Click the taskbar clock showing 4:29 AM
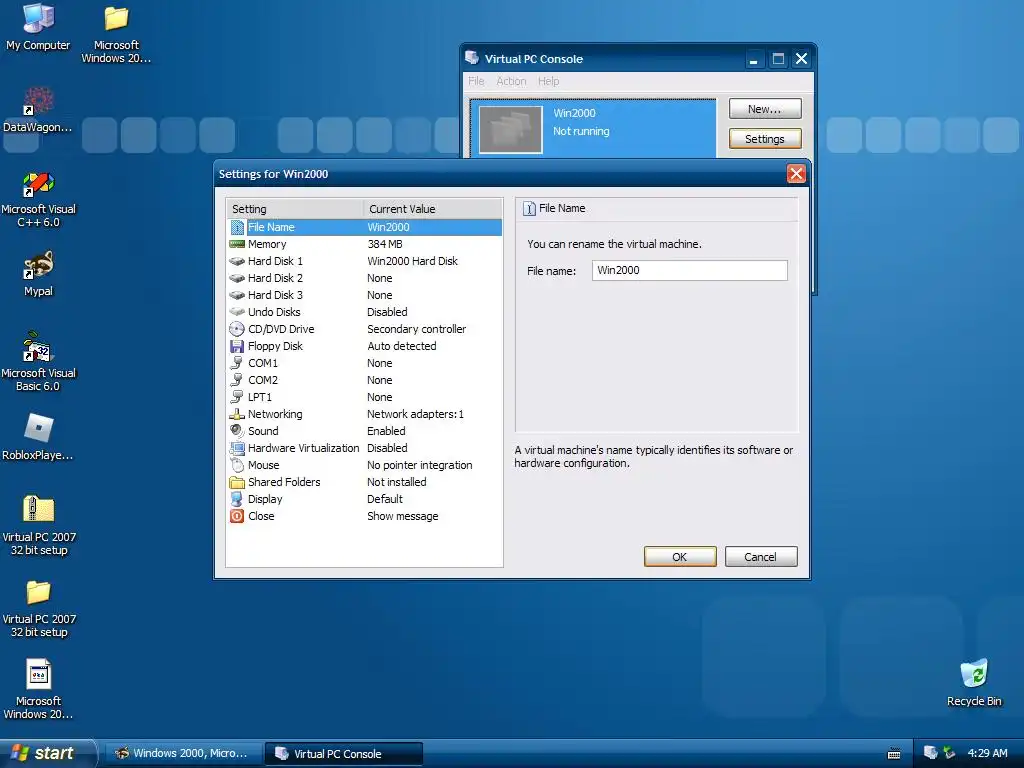The width and height of the screenshot is (1024, 768). [x=987, y=753]
